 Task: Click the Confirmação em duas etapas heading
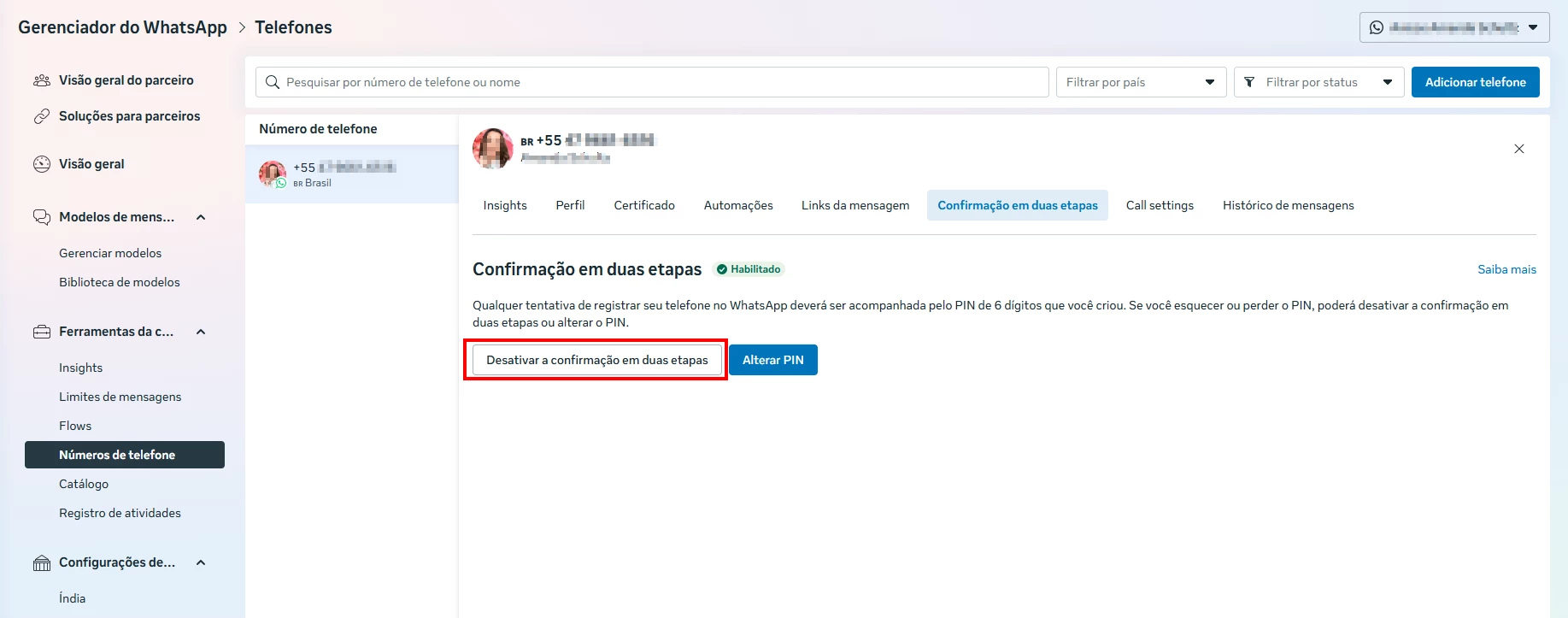[587, 269]
